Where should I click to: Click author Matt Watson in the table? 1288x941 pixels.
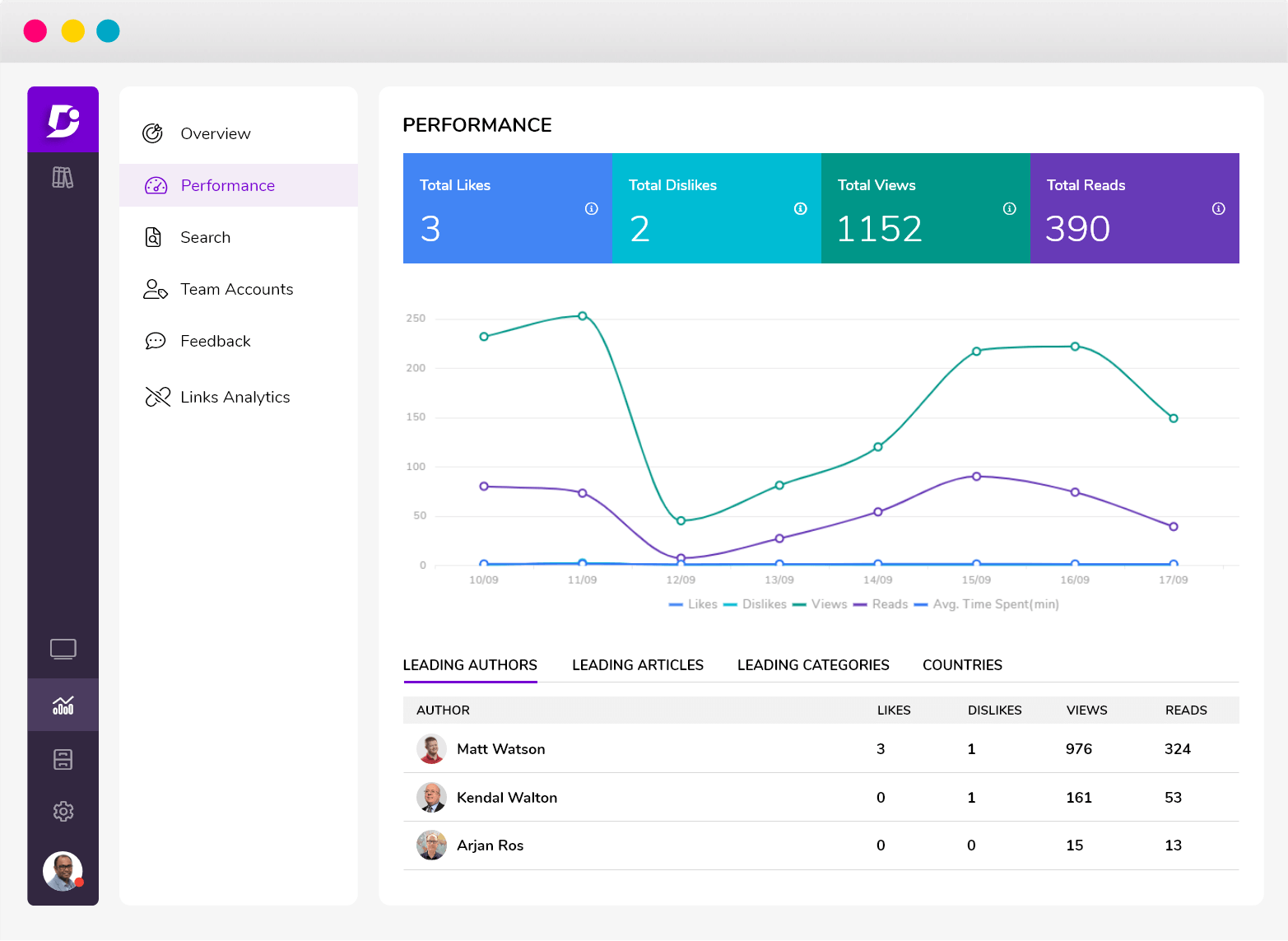(x=500, y=749)
